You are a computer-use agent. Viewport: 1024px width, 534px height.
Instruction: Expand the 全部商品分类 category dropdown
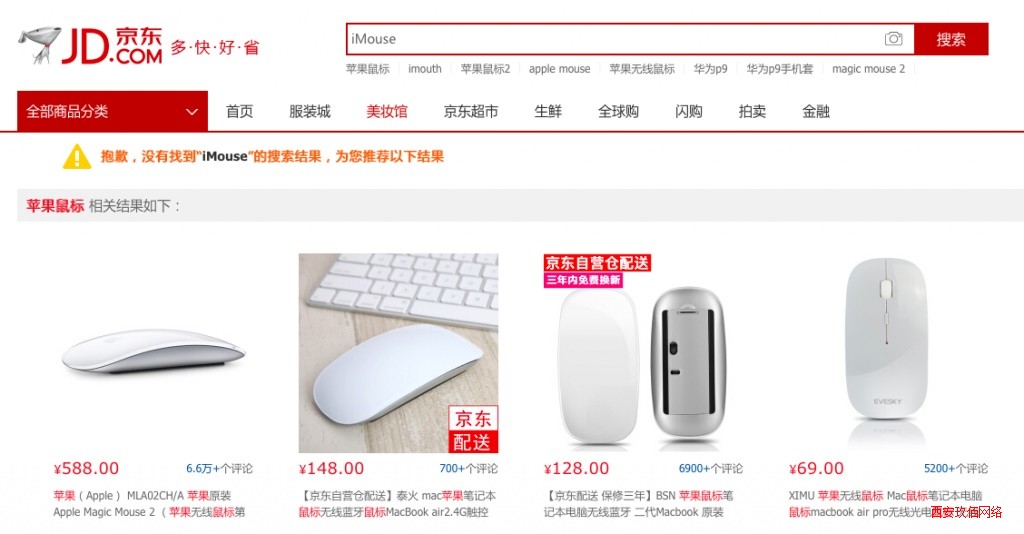tap(112, 112)
